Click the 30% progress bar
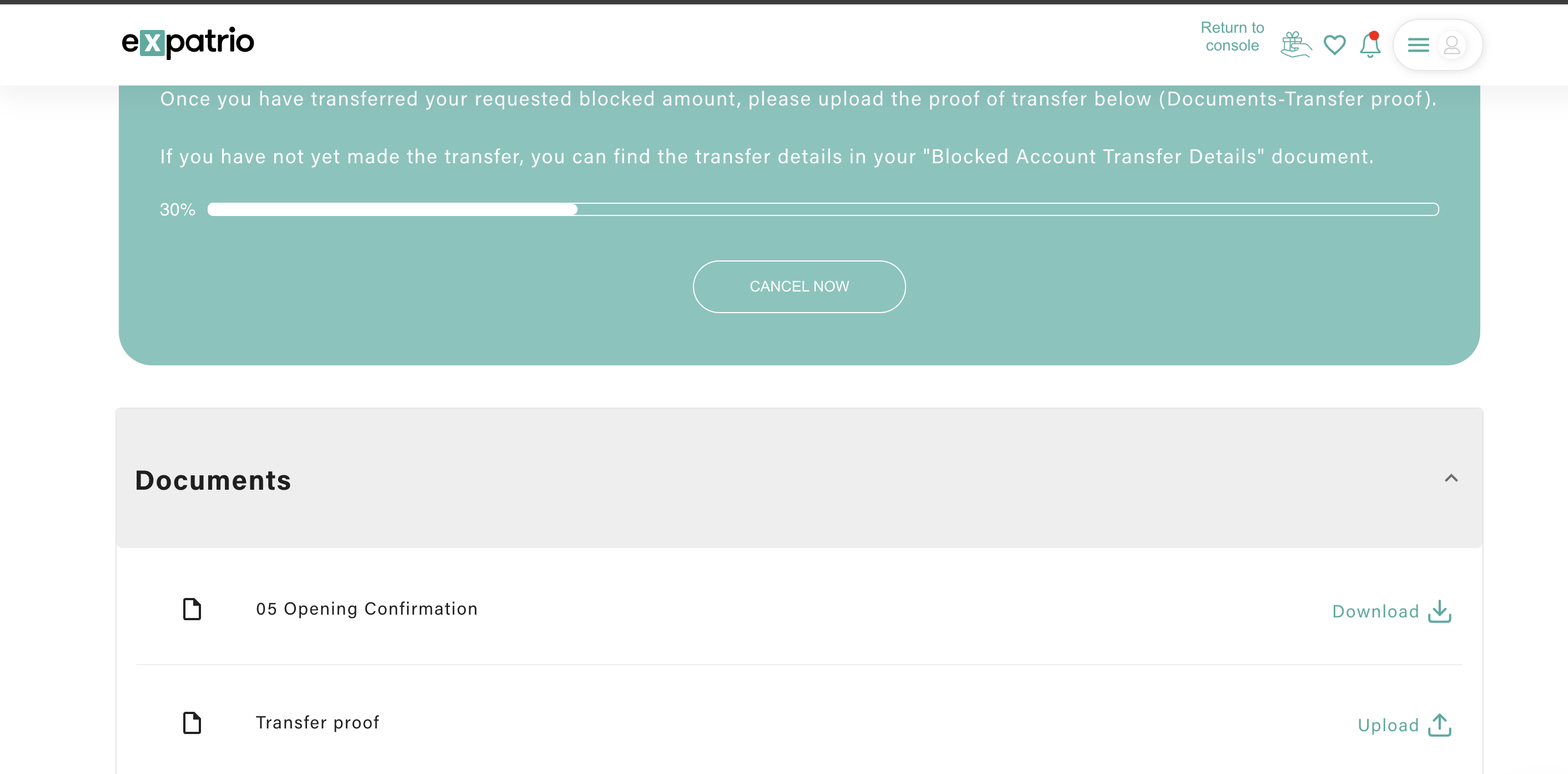The image size is (1568, 774). point(823,209)
